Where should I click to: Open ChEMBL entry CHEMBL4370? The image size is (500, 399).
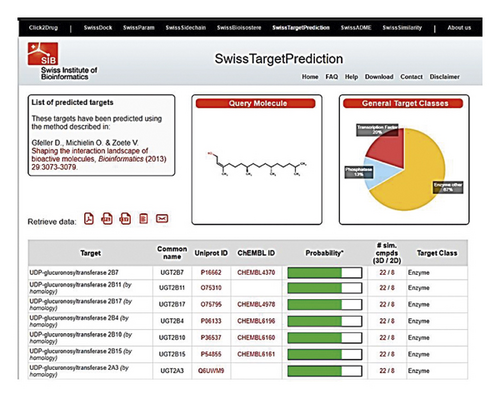click(x=256, y=272)
